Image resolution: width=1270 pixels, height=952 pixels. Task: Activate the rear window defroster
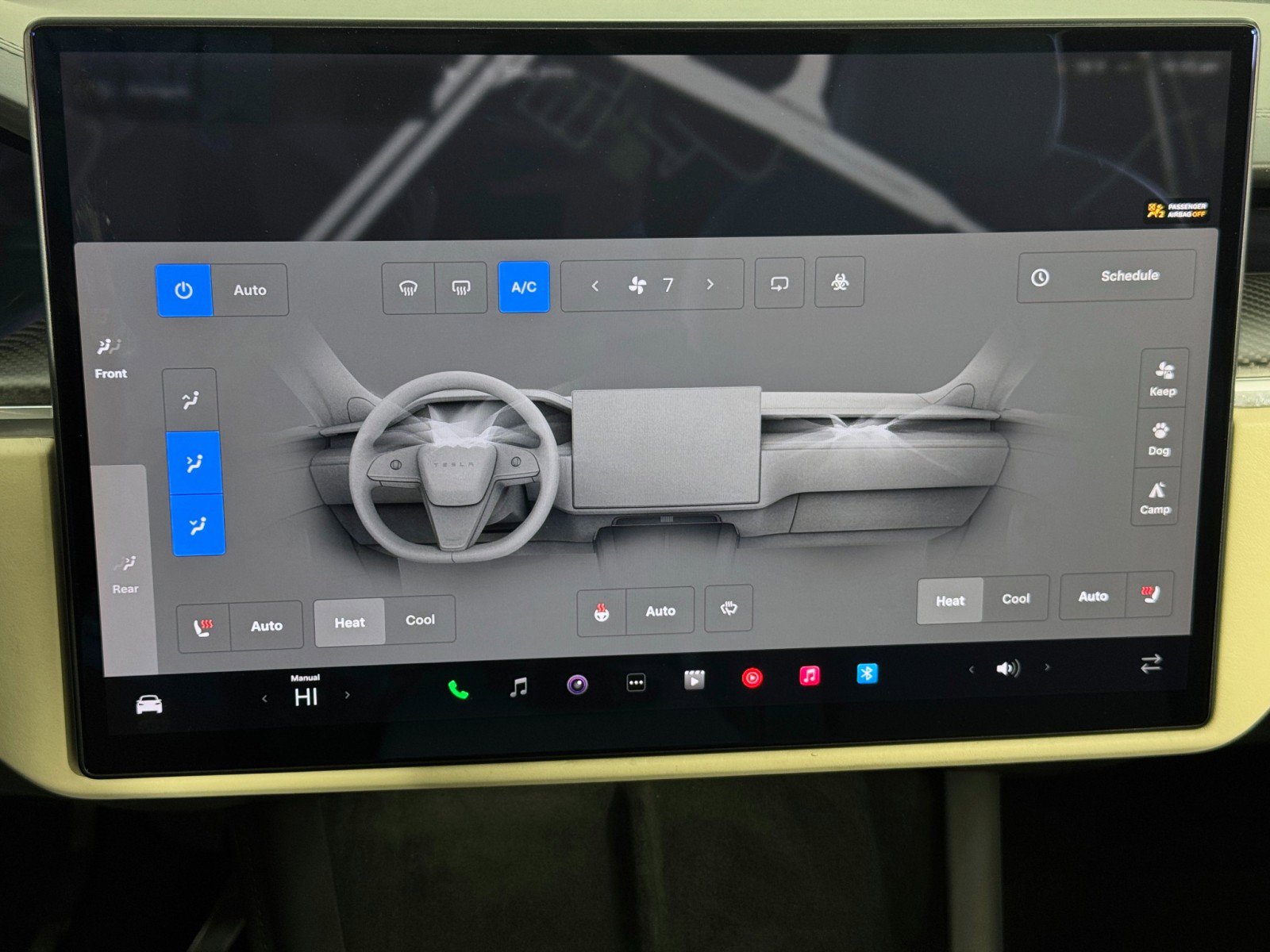(460, 288)
